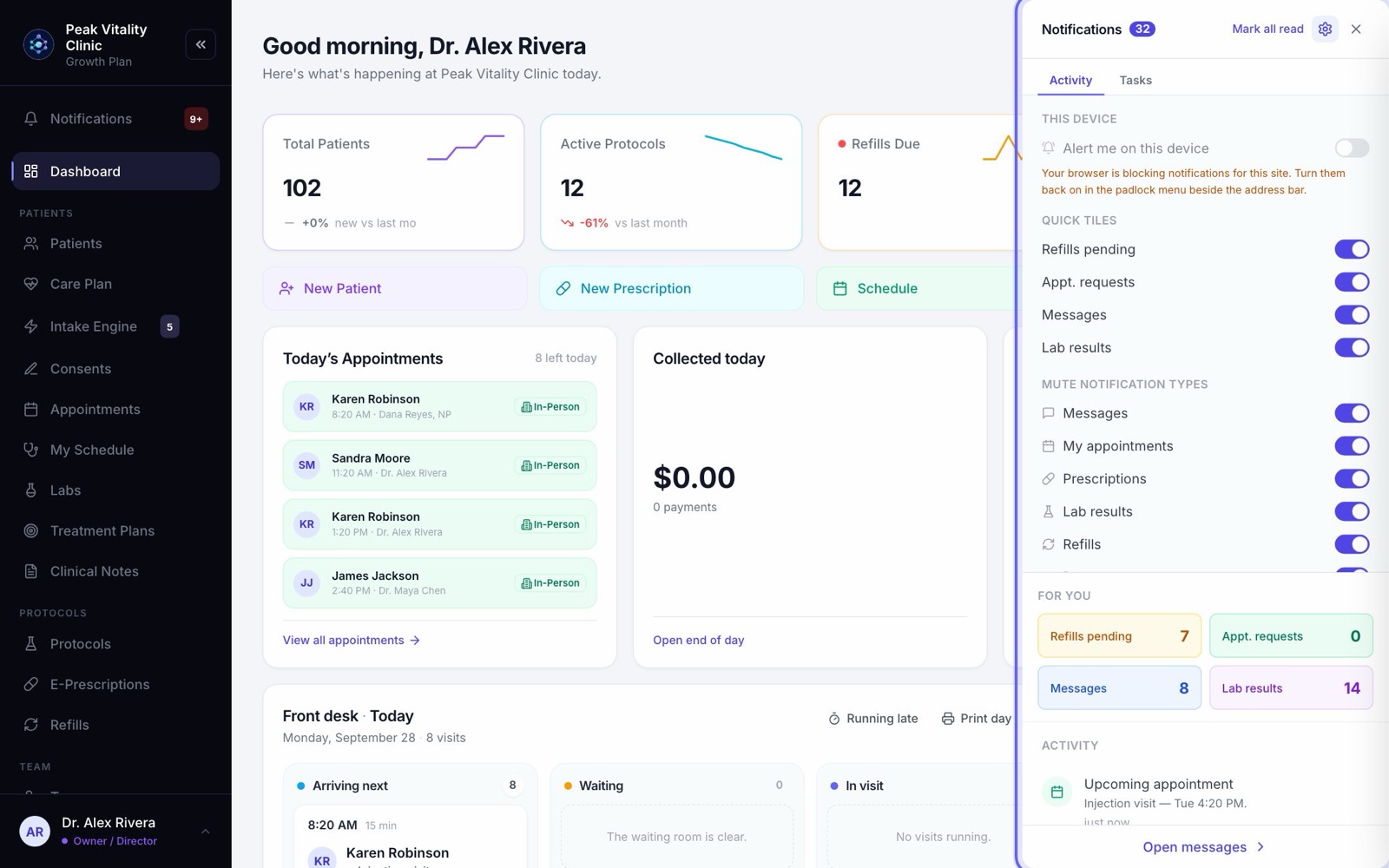Screen dimensions: 1389x868
Task: Click the Running late timer icon
Action: coord(834,719)
